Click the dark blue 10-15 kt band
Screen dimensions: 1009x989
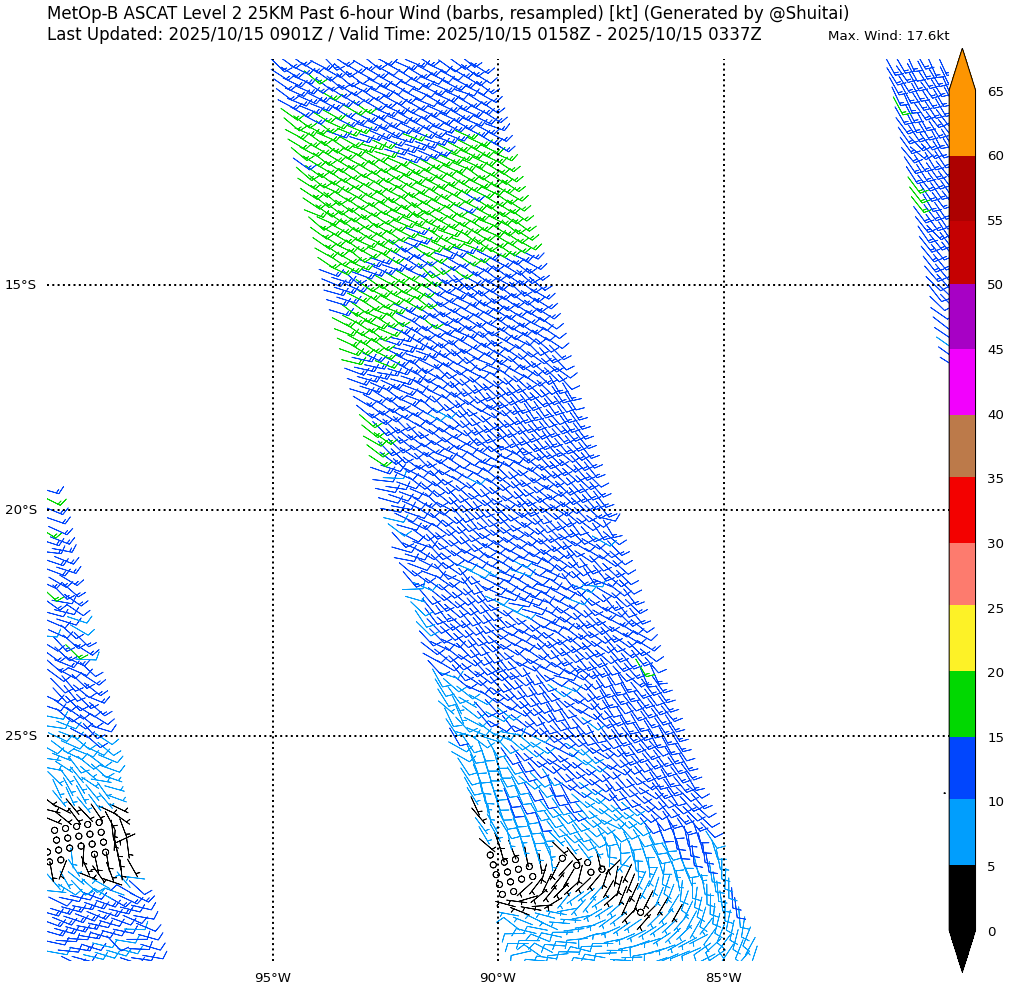pyautogui.click(x=961, y=768)
